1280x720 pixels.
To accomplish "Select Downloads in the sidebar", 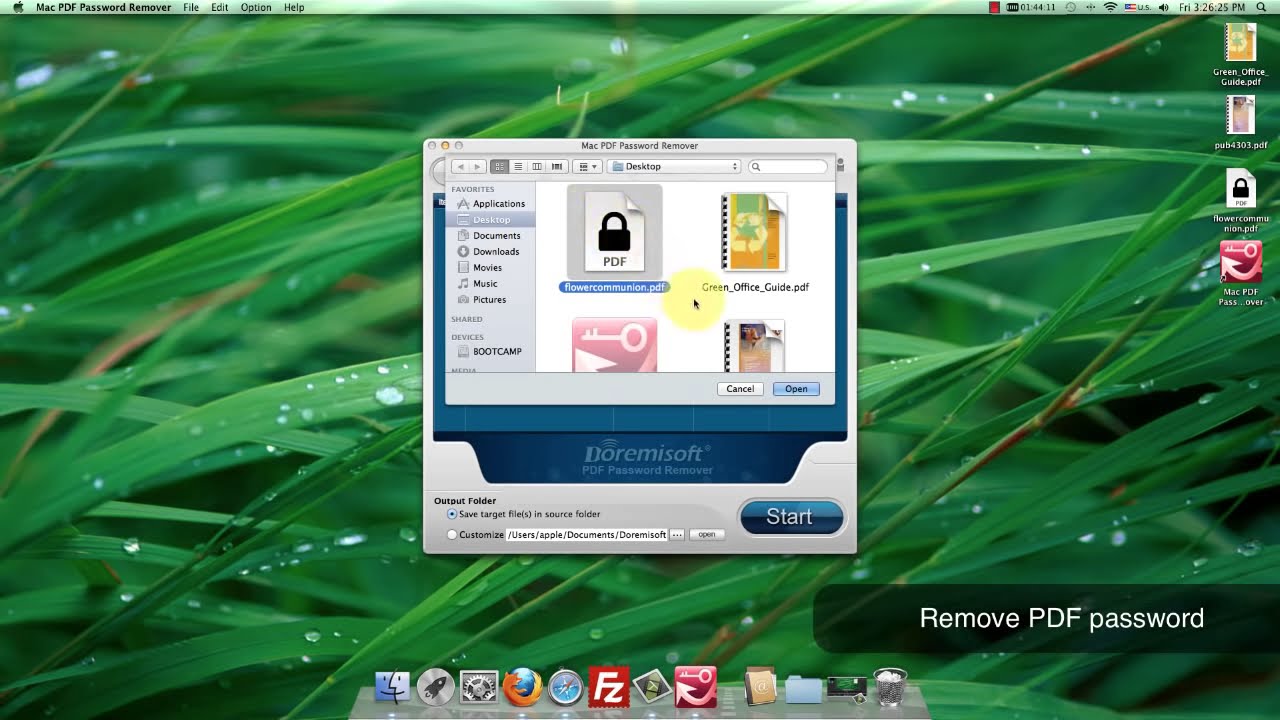I will coord(490,252).
